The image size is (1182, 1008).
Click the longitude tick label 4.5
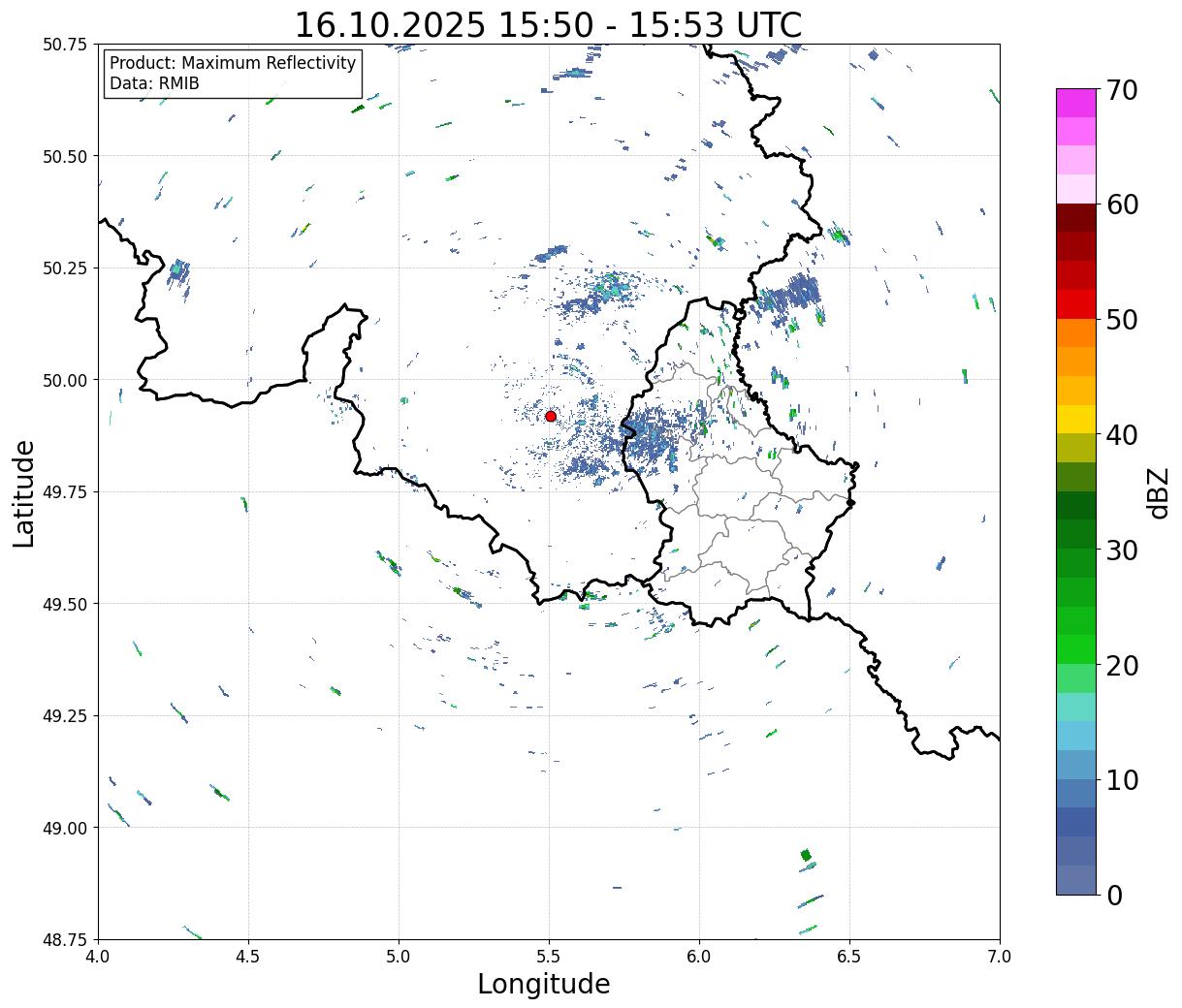(248, 956)
